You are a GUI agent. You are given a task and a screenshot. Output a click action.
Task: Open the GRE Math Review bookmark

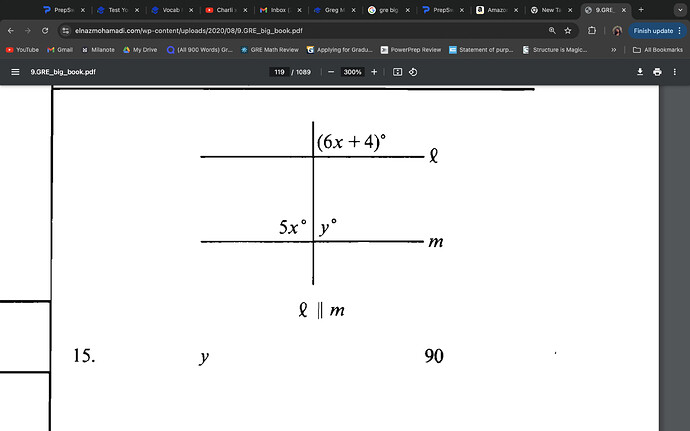coord(270,49)
